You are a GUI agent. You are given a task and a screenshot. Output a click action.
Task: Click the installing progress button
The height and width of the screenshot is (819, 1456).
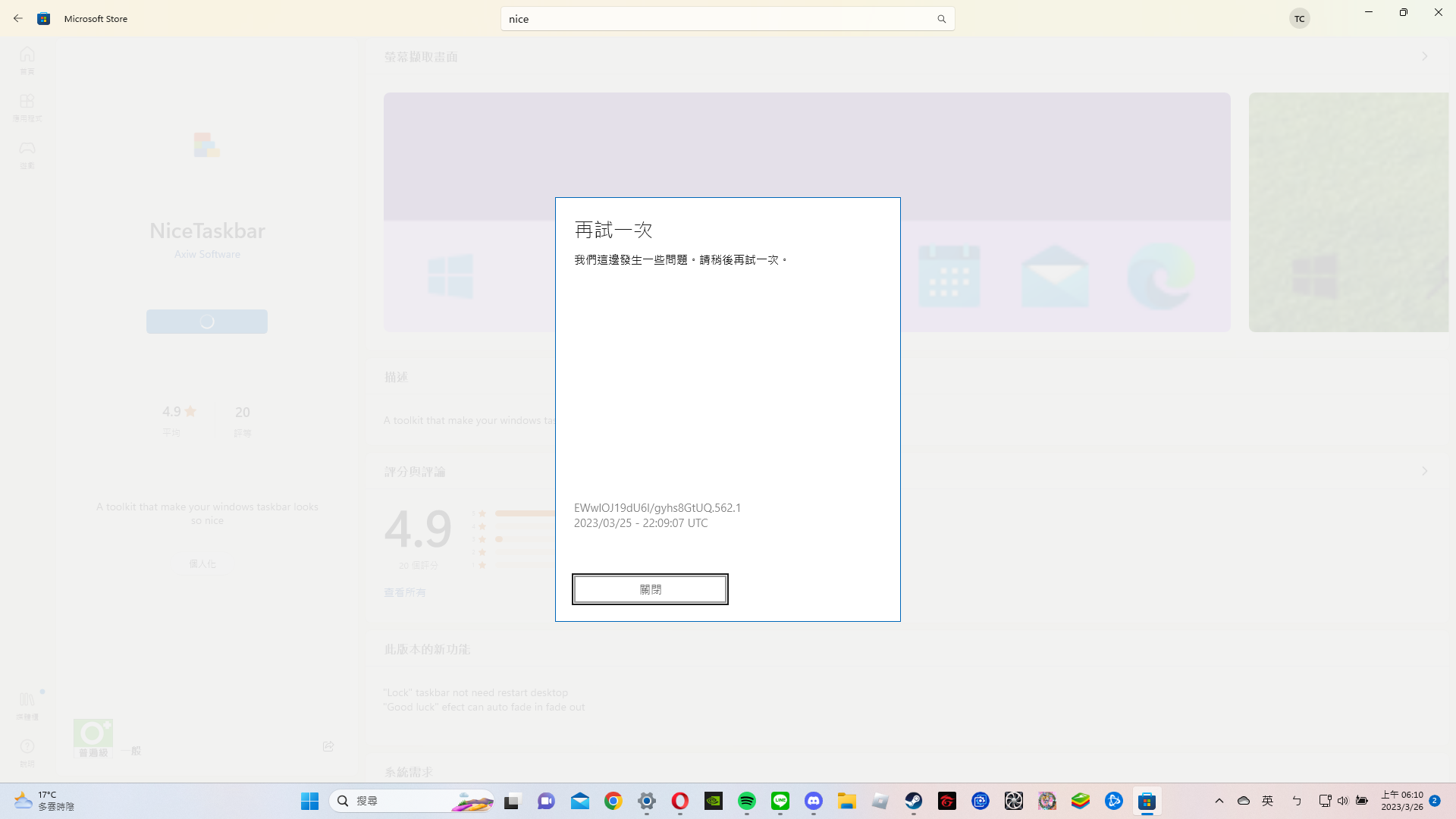(x=206, y=321)
